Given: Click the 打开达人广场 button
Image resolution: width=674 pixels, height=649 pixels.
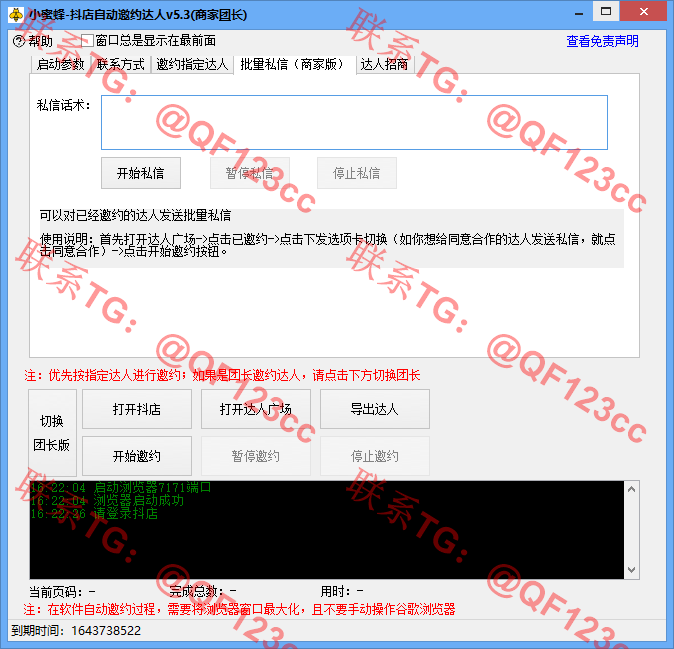Looking at the screenshot, I should pos(256,409).
